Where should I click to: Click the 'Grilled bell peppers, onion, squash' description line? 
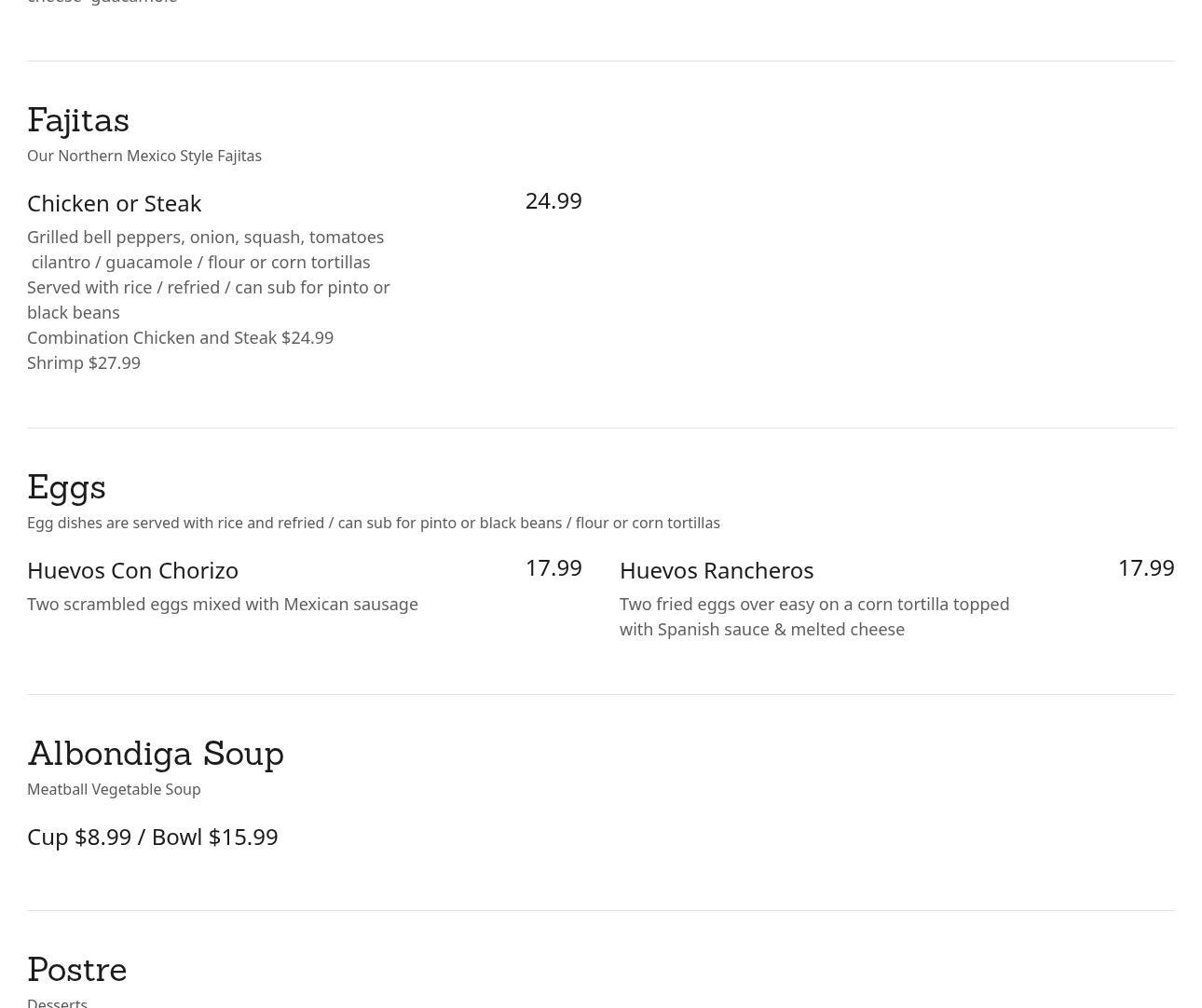(x=205, y=237)
